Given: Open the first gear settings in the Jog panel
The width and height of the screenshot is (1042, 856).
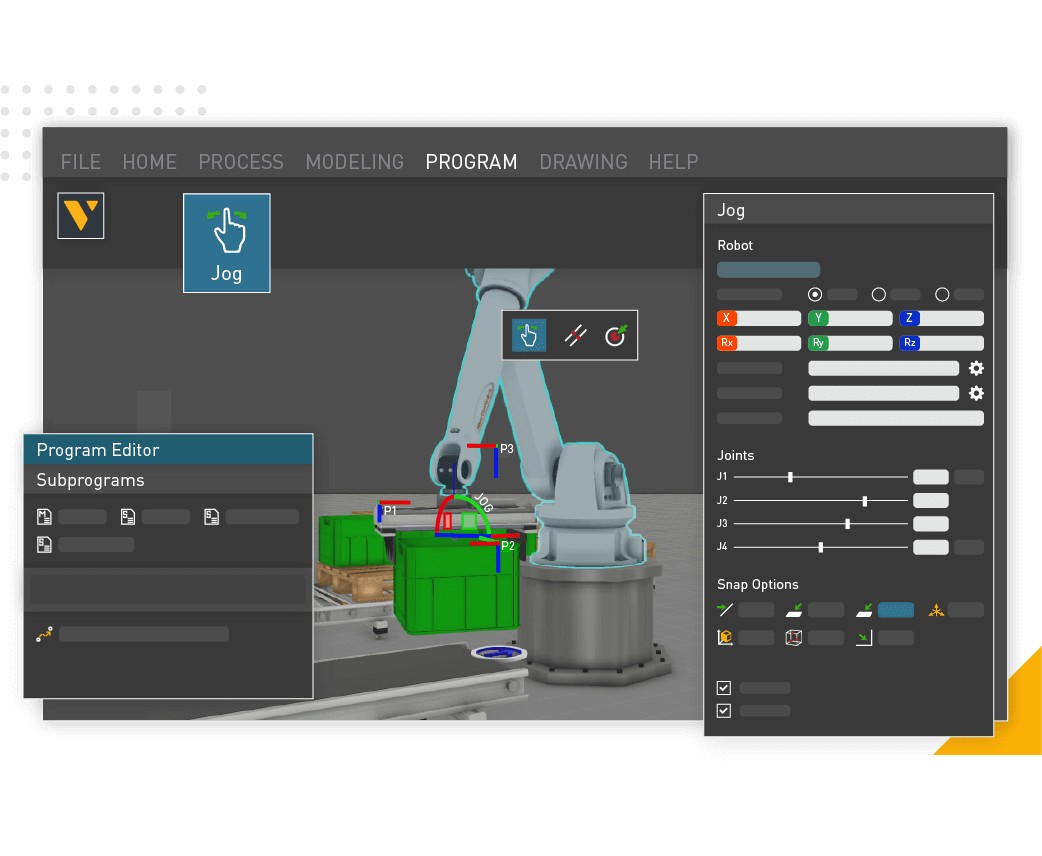Looking at the screenshot, I should (975, 368).
